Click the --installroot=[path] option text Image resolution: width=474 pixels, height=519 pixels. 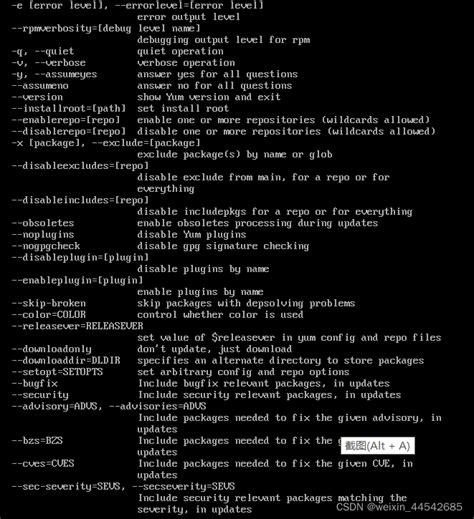69,108
